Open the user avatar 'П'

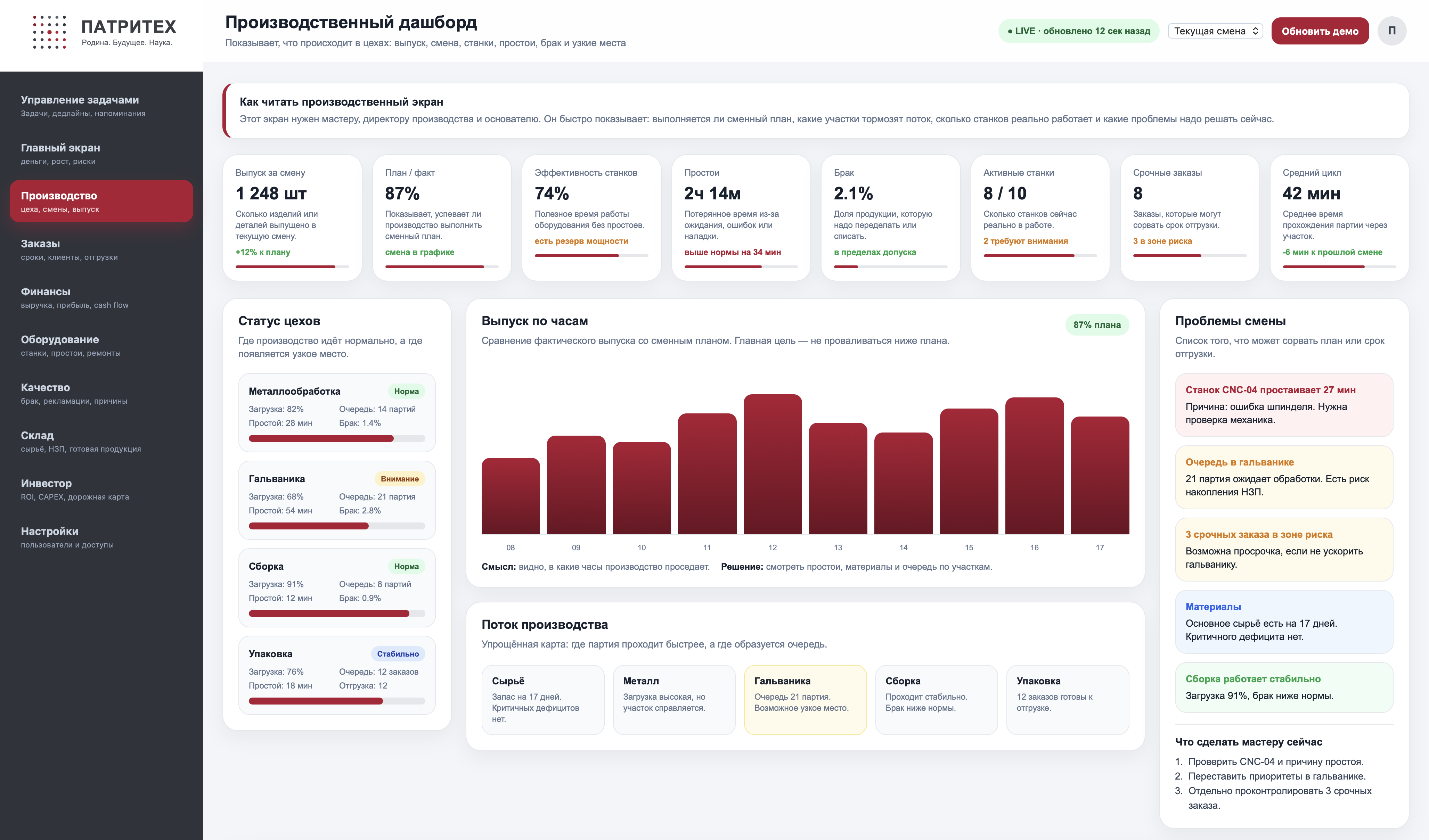click(x=1391, y=31)
